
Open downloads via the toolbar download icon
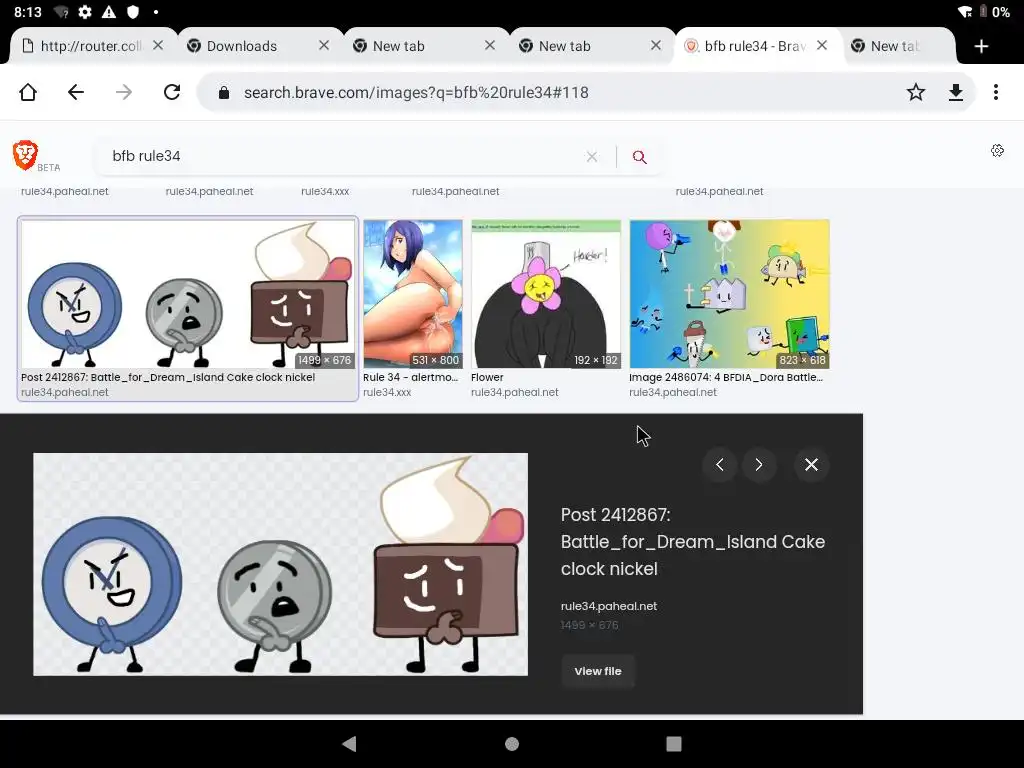tap(955, 92)
